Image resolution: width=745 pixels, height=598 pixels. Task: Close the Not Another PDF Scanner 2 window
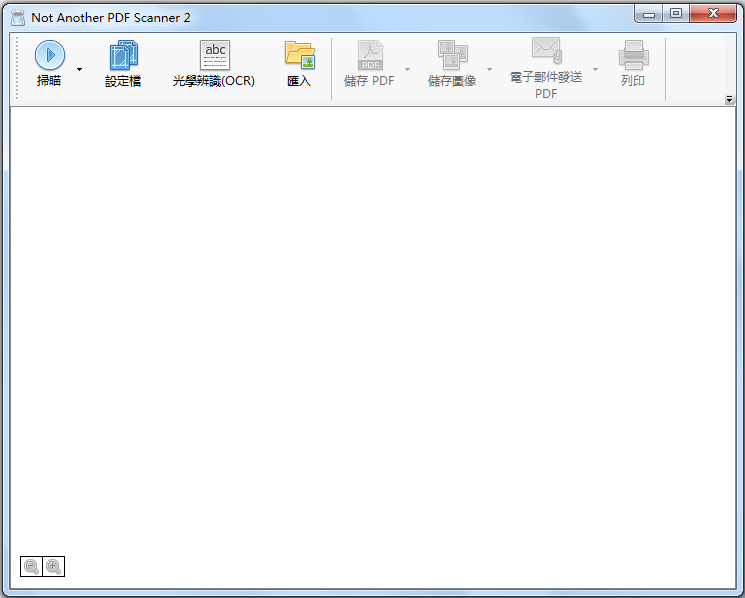point(713,14)
